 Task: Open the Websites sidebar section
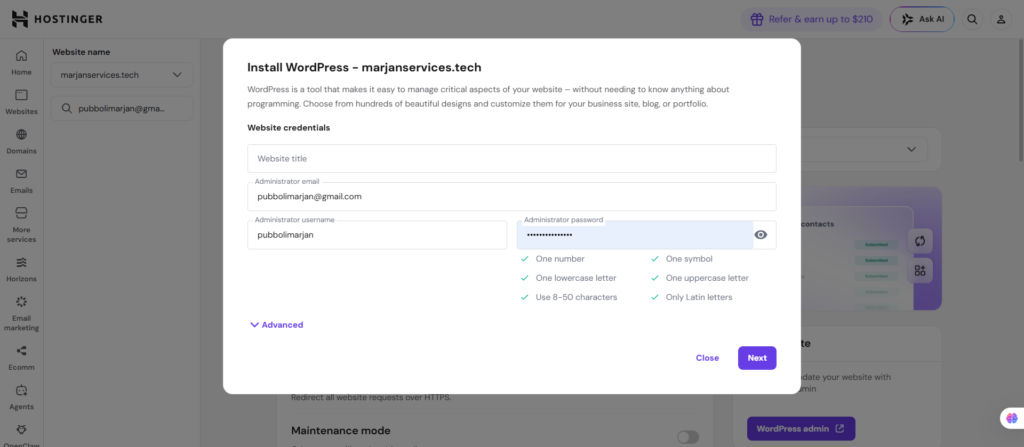click(x=22, y=101)
